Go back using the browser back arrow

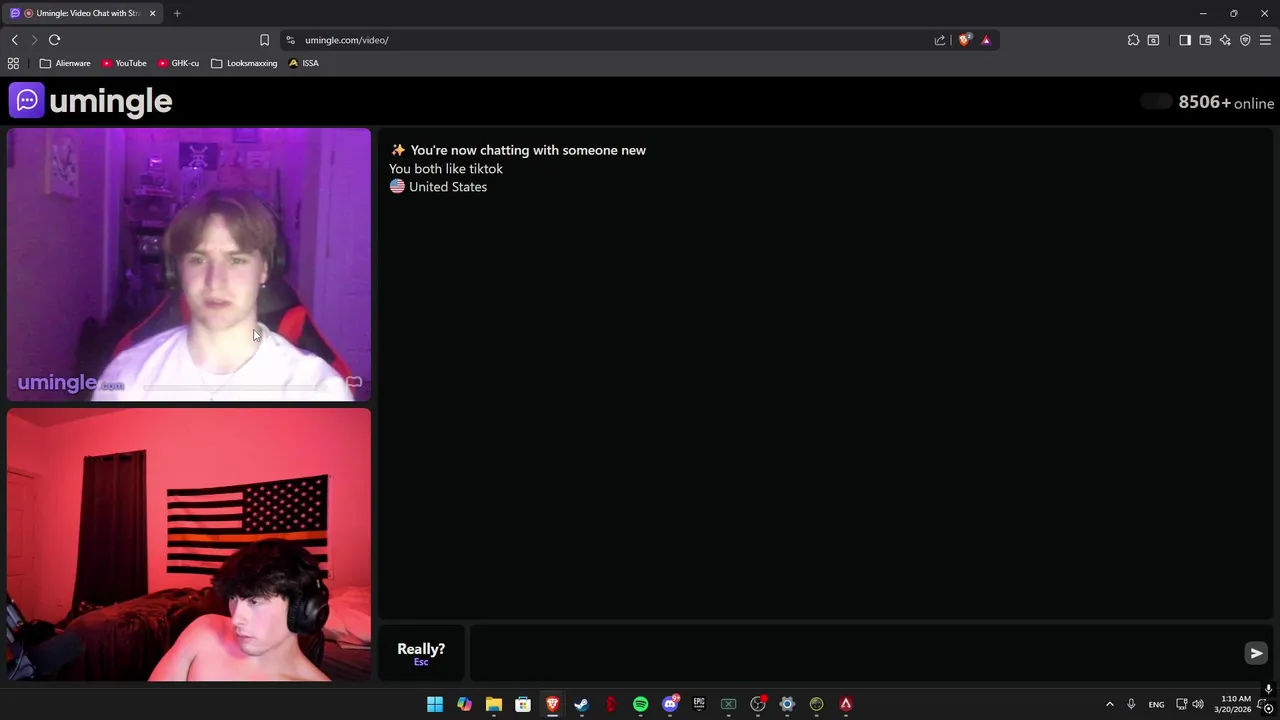[x=15, y=40]
